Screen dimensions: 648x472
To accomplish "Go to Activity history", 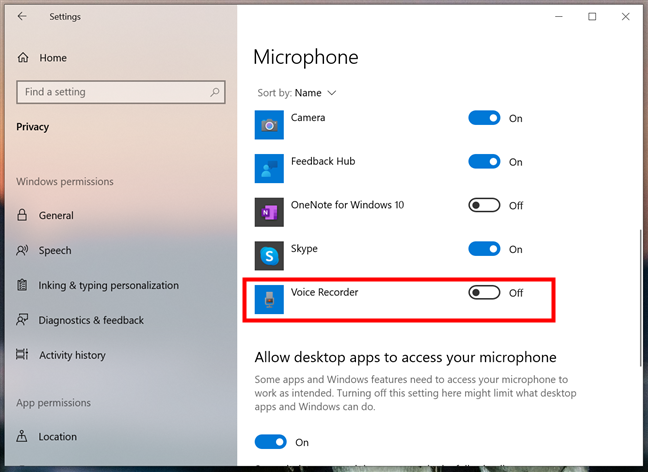I will point(72,355).
